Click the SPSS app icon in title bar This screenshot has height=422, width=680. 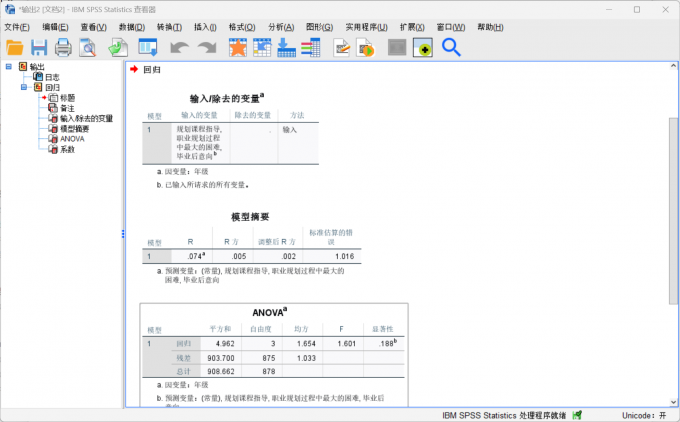pyautogui.click(x=10, y=9)
